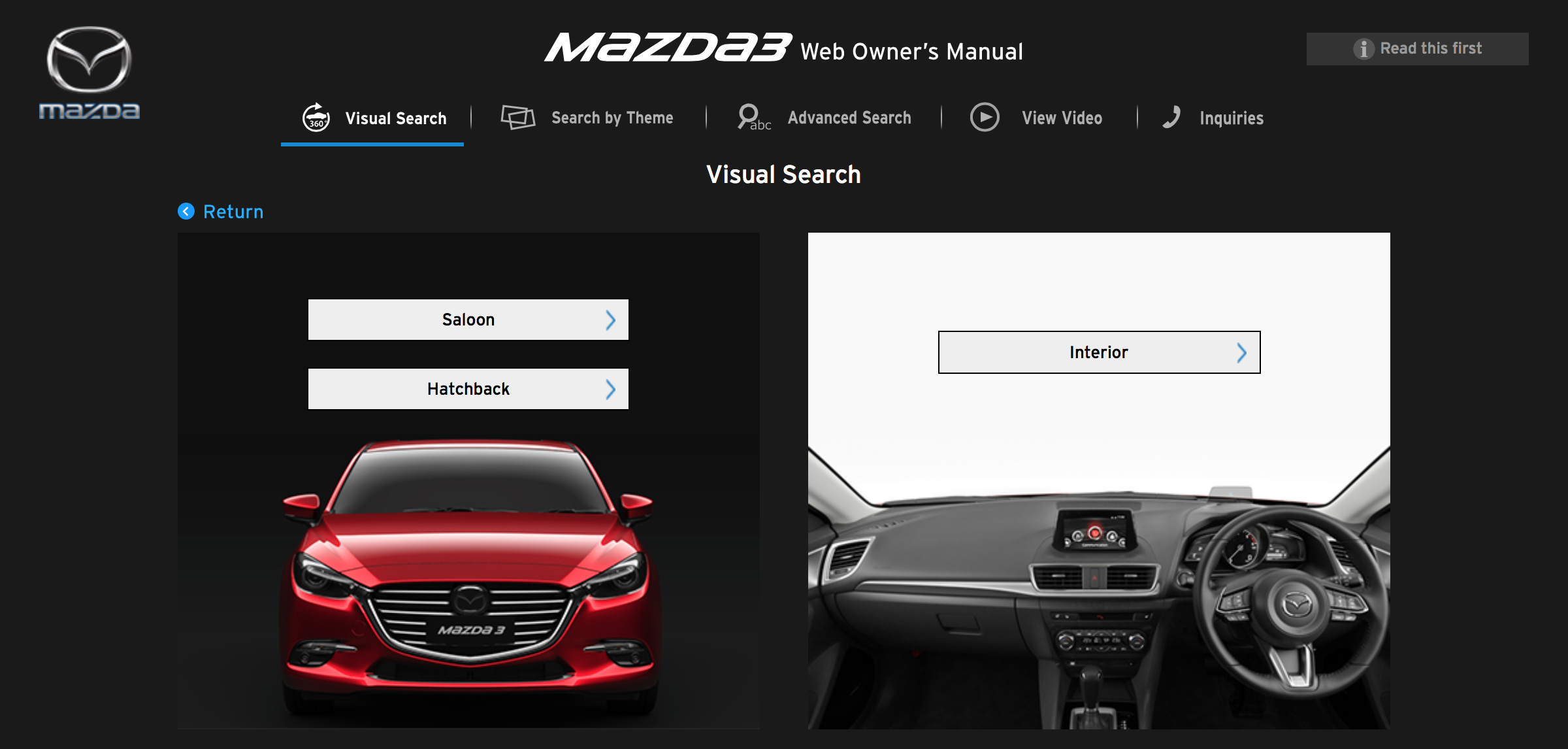Click the dashboard interior photo

[x=1098, y=588]
